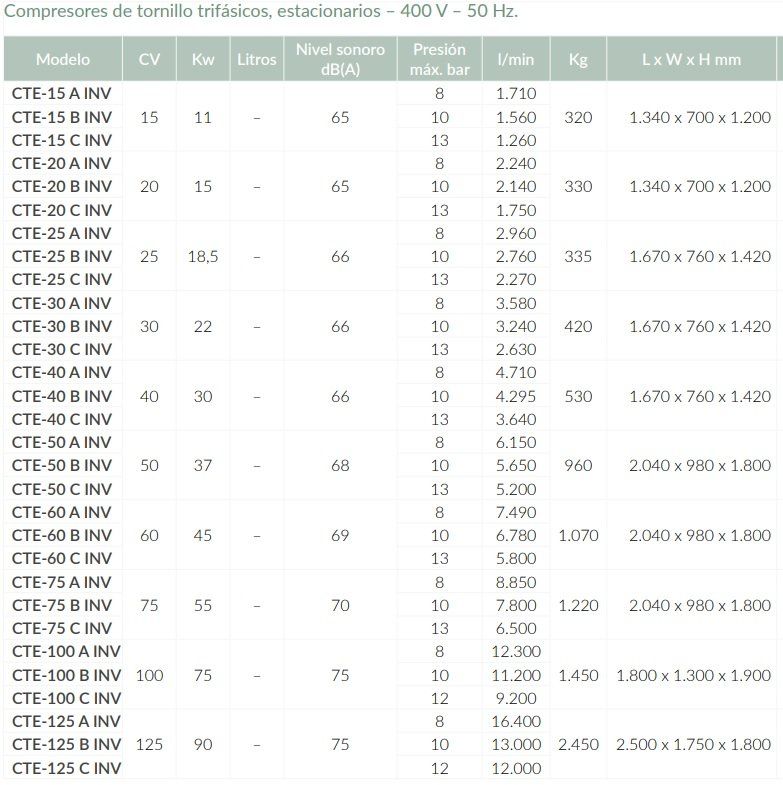This screenshot has height=785, width=783.
Task: Select the Presión máx. bar header
Action: pyautogui.click(x=440, y=59)
